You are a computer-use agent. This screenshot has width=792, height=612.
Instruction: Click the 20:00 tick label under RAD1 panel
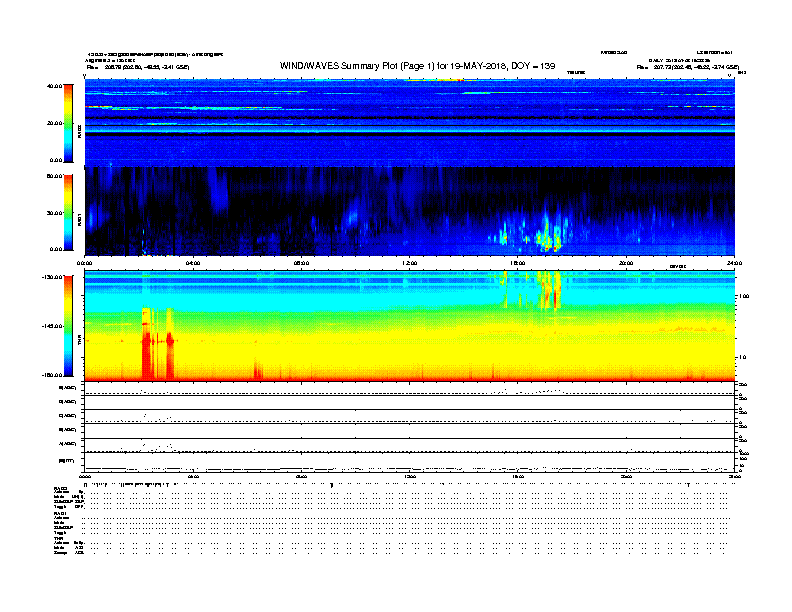point(626,263)
